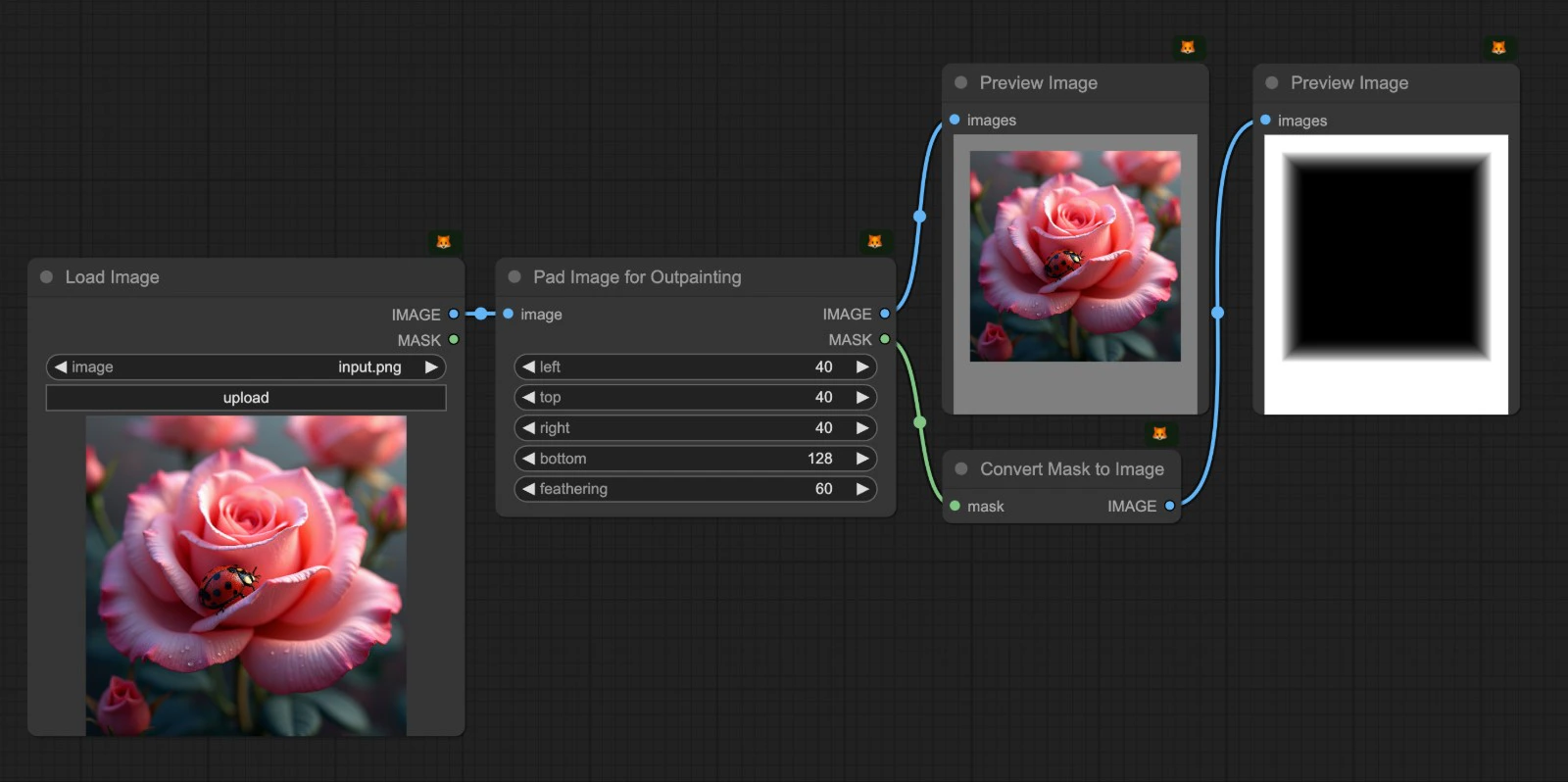The height and width of the screenshot is (782, 1568).
Task: Click the upload button
Action: pos(245,398)
